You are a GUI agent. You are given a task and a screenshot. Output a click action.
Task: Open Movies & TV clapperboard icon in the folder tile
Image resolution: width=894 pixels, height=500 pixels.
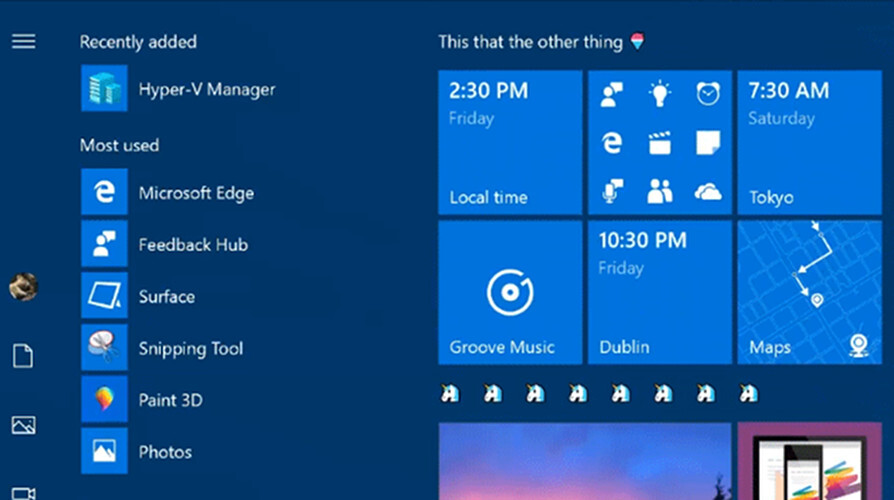(660, 143)
